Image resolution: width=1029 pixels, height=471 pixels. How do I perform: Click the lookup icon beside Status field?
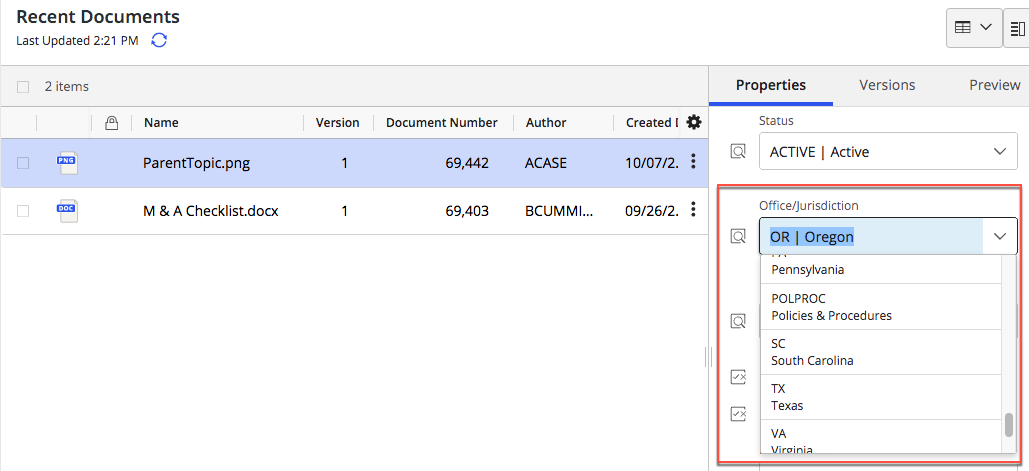tap(738, 152)
